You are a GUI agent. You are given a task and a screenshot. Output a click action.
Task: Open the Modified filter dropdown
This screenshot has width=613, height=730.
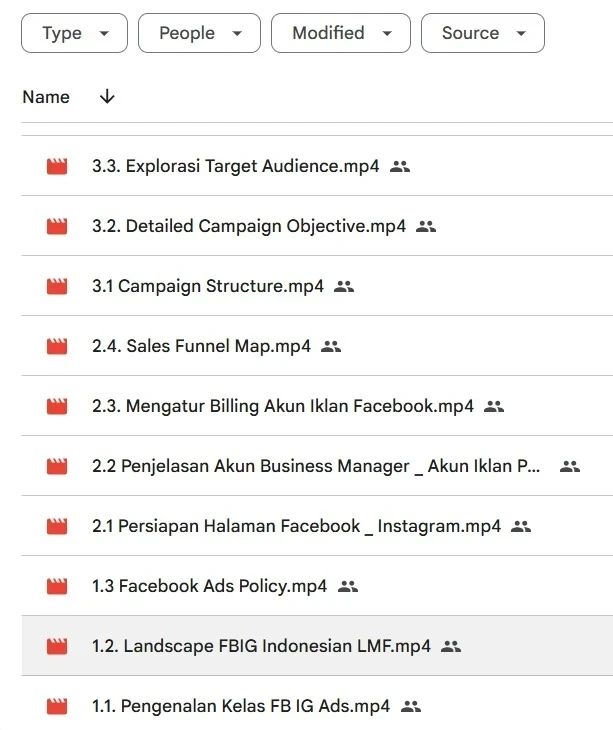coord(340,33)
